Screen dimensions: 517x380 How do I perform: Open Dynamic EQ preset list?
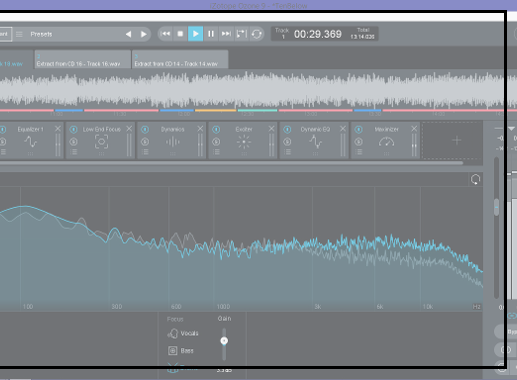[x=287, y=152]
